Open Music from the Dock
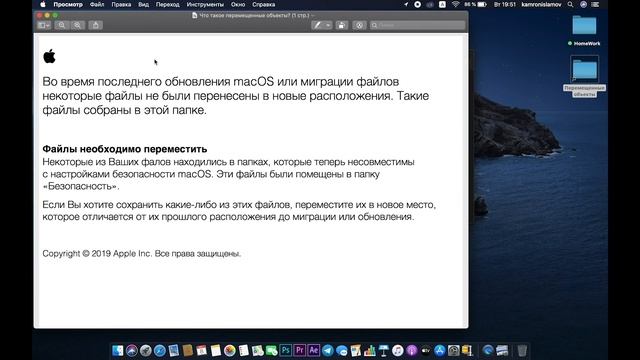 (x=398, y=351)
